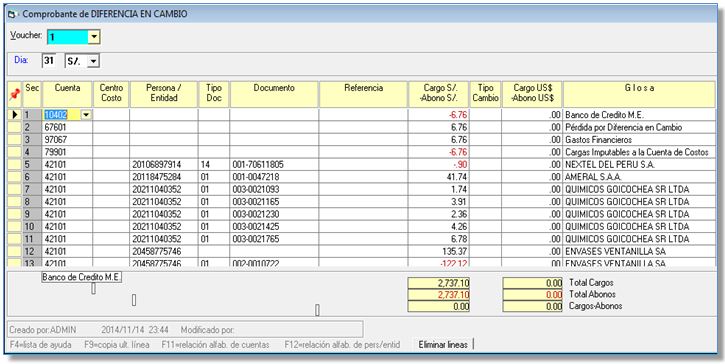
Task: Click the red pushpin icon in grid header
Action: tap(15, 95)
